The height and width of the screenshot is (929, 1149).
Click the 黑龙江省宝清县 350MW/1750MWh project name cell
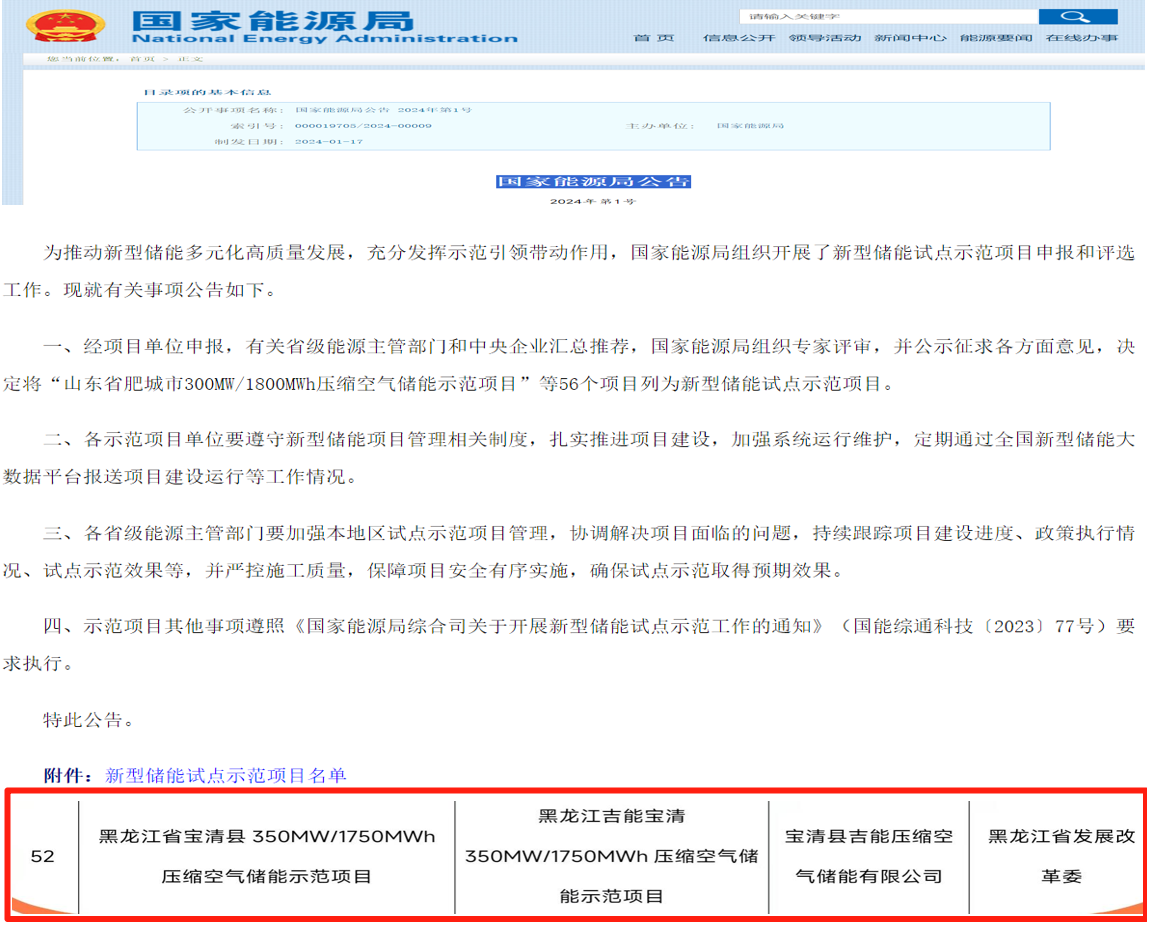pyautogui.click(x=266, y=857)
